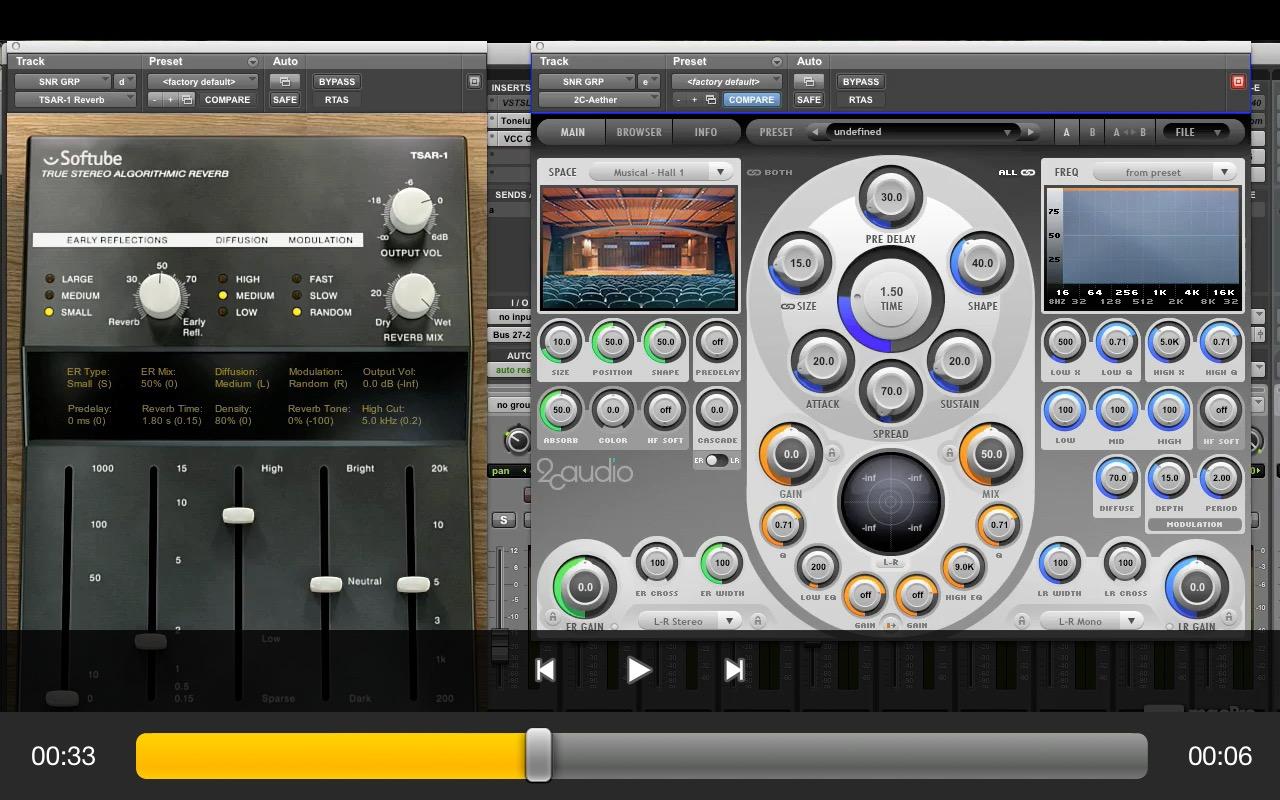Play the video

(x=639, y=670)
